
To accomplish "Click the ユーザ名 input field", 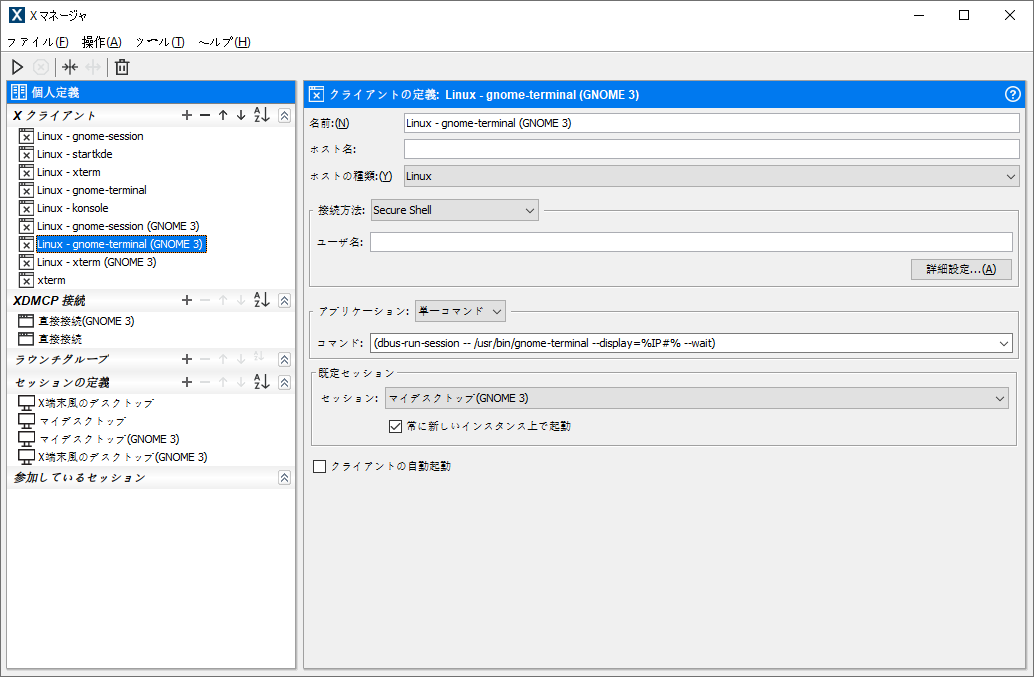I will (691, 242).
